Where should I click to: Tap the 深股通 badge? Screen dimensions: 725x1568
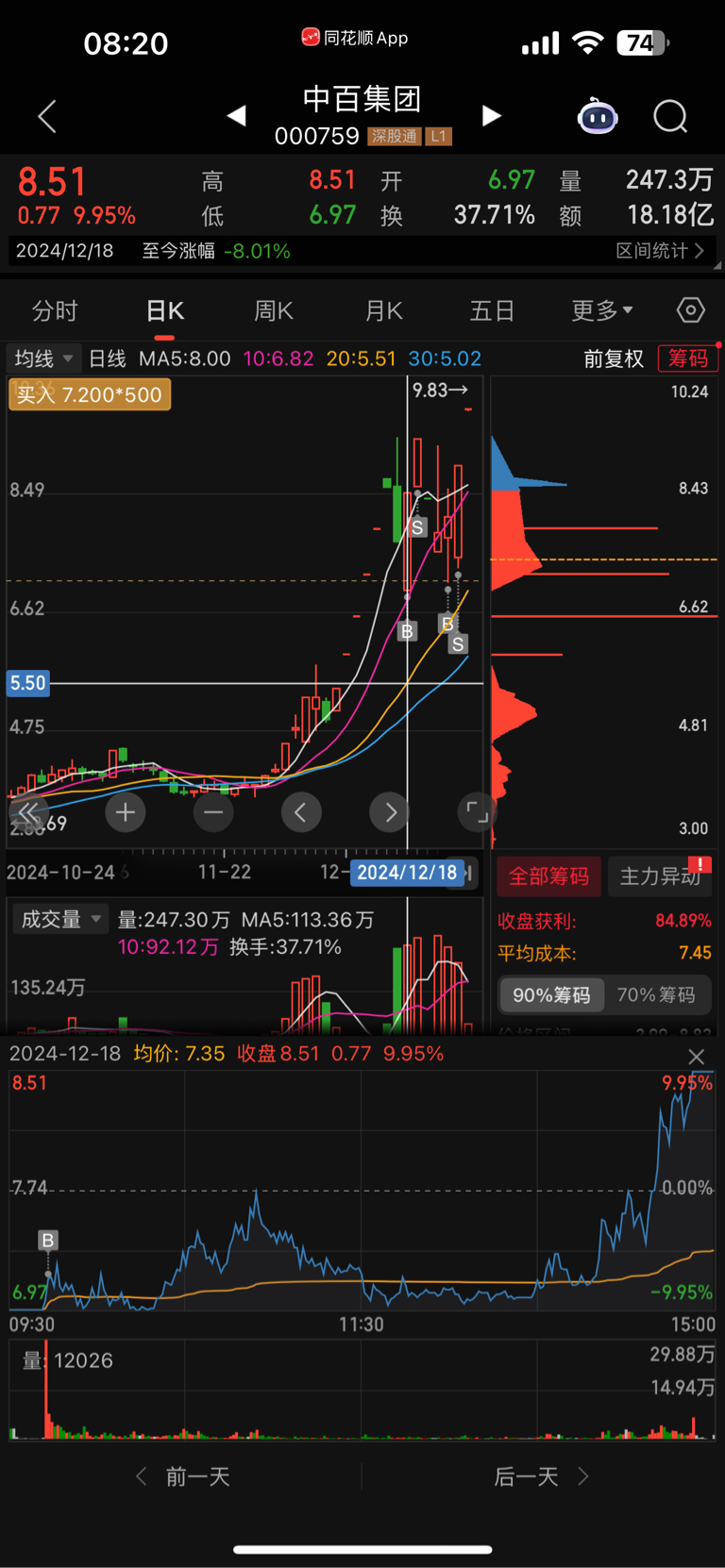tap(394, 137)
